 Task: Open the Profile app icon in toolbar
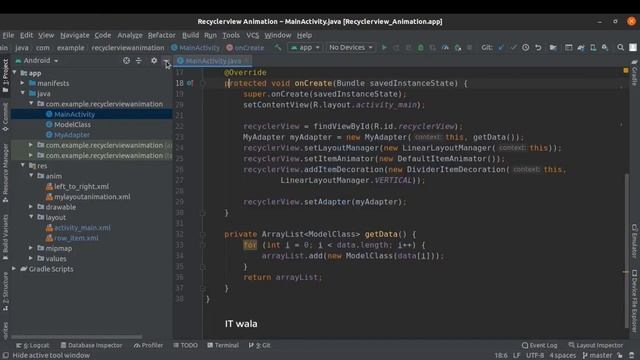tap(445, 48)
